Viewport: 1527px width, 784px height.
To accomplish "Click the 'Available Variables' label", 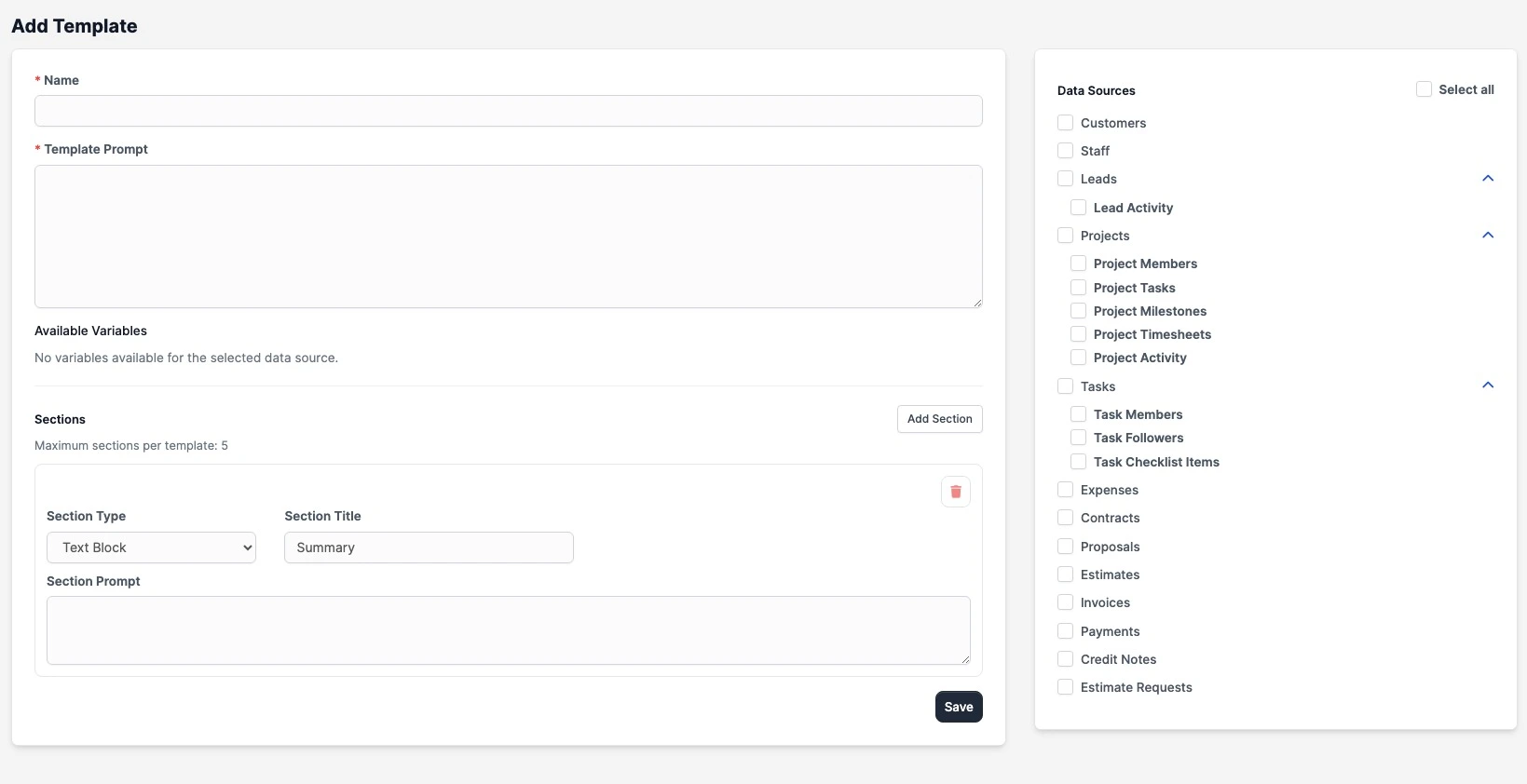I will pos(90,331).
